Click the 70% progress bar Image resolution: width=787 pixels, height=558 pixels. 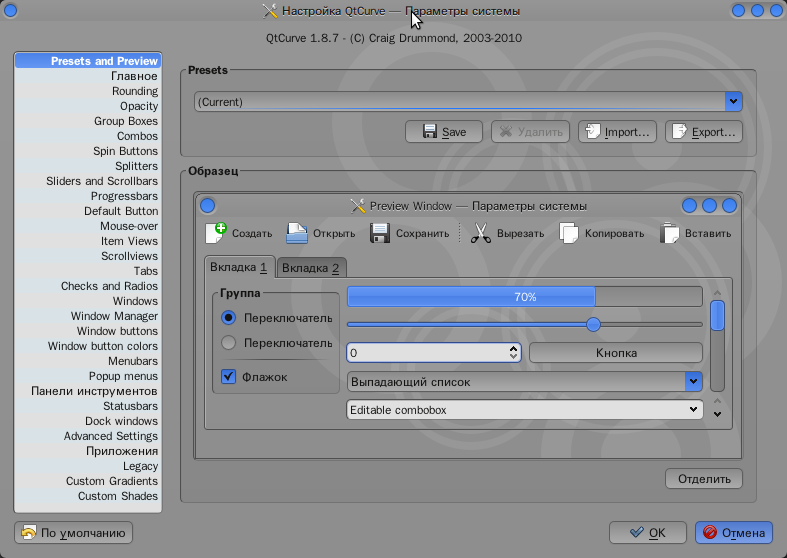[524, 297]
